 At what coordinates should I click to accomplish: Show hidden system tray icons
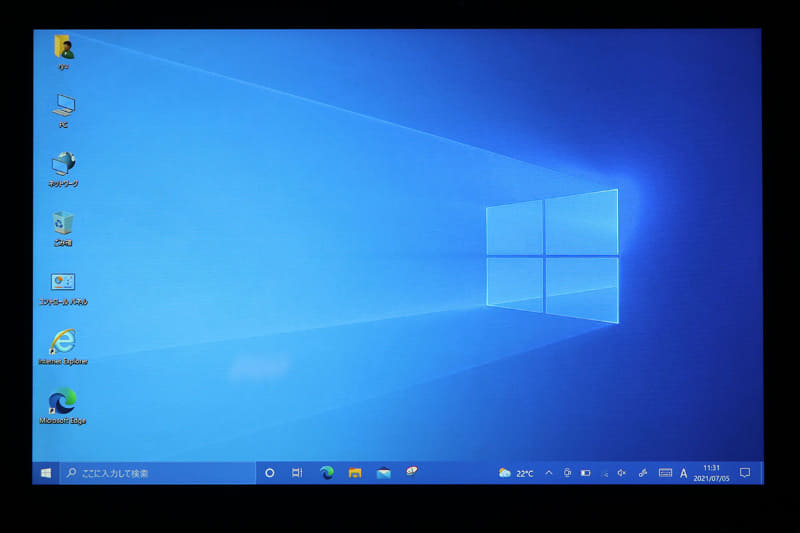coord(548,473)
